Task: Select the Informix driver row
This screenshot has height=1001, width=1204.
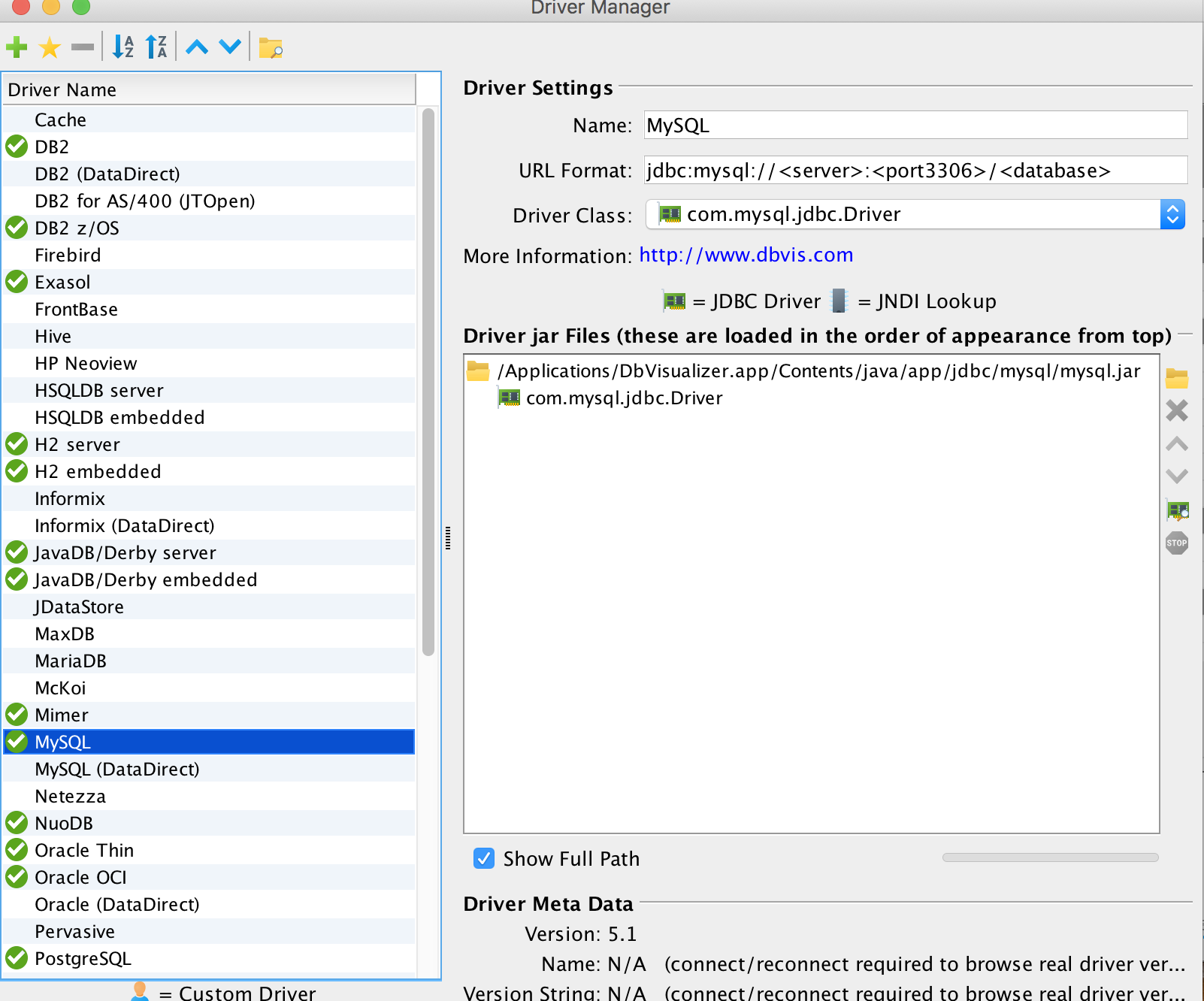Action: 209,498
